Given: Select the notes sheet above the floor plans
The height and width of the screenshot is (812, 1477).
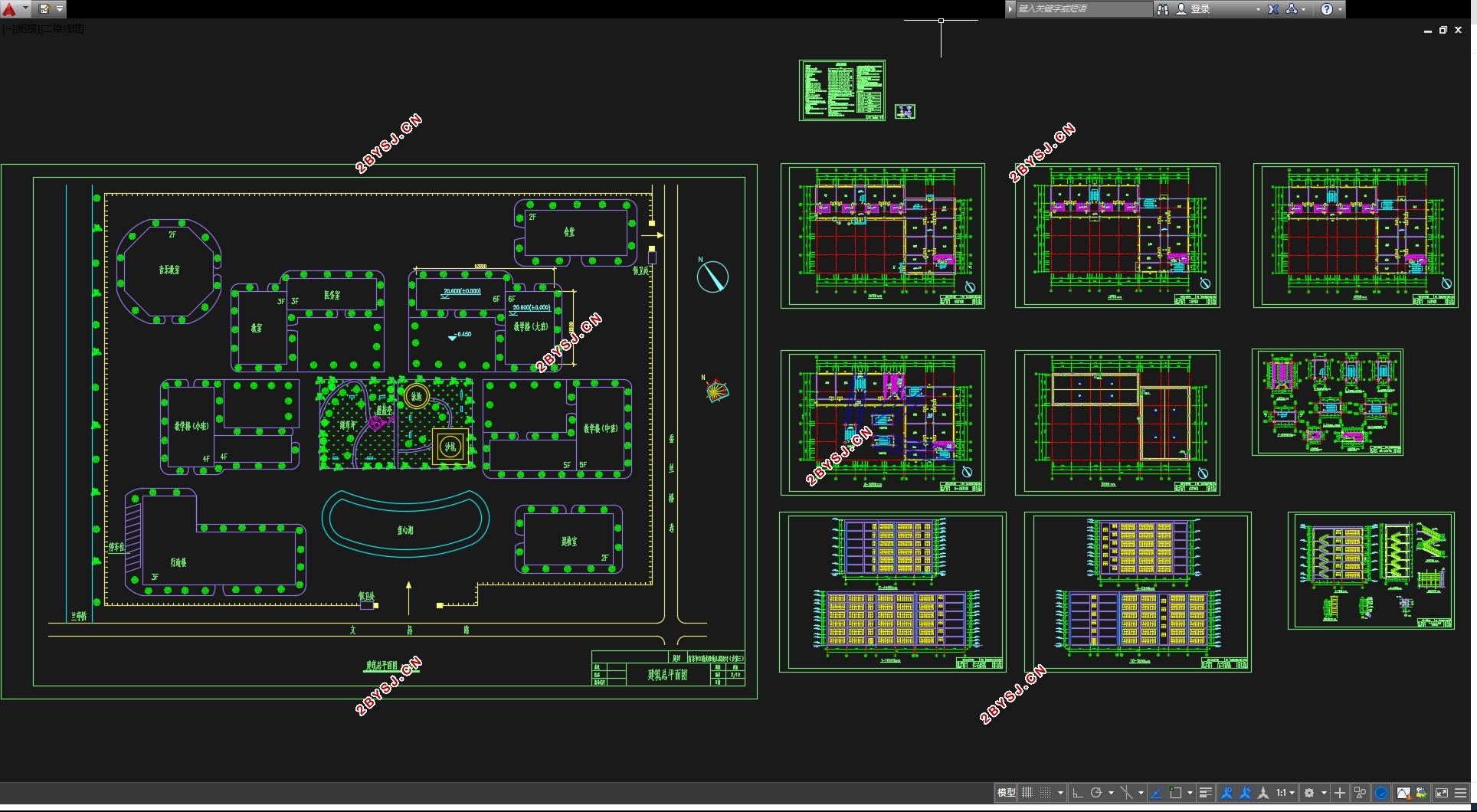Looking at the screenshot, I should (x=842, y=90).
